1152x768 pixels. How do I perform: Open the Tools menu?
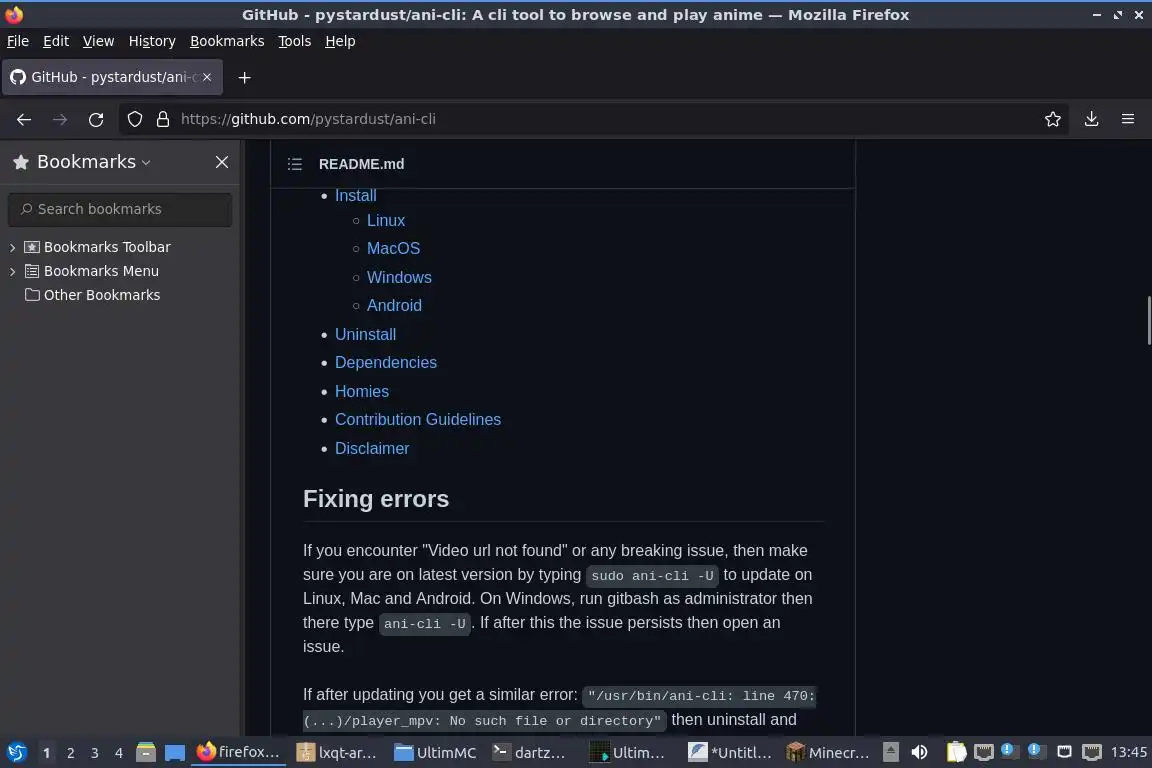[x=295, y=41]
